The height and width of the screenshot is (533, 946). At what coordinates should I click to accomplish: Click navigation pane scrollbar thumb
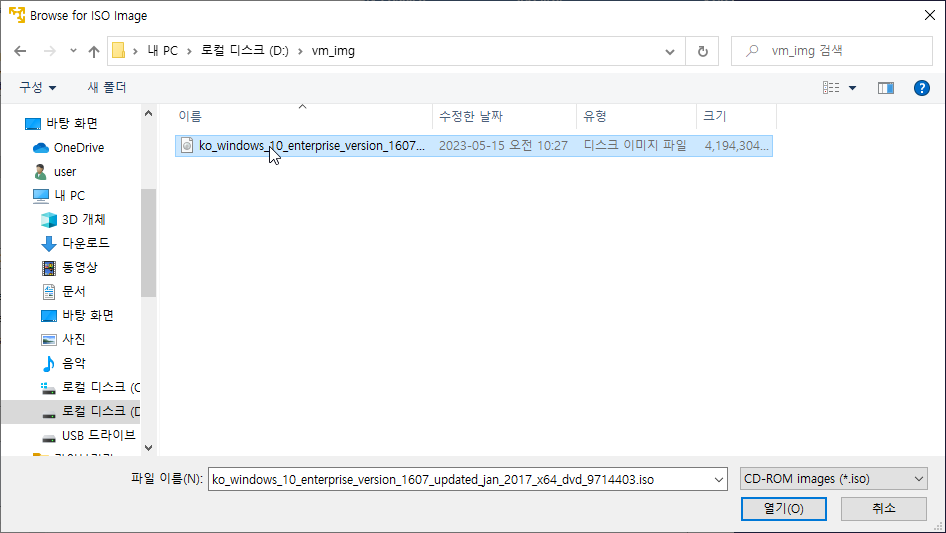tap(148, 243)
